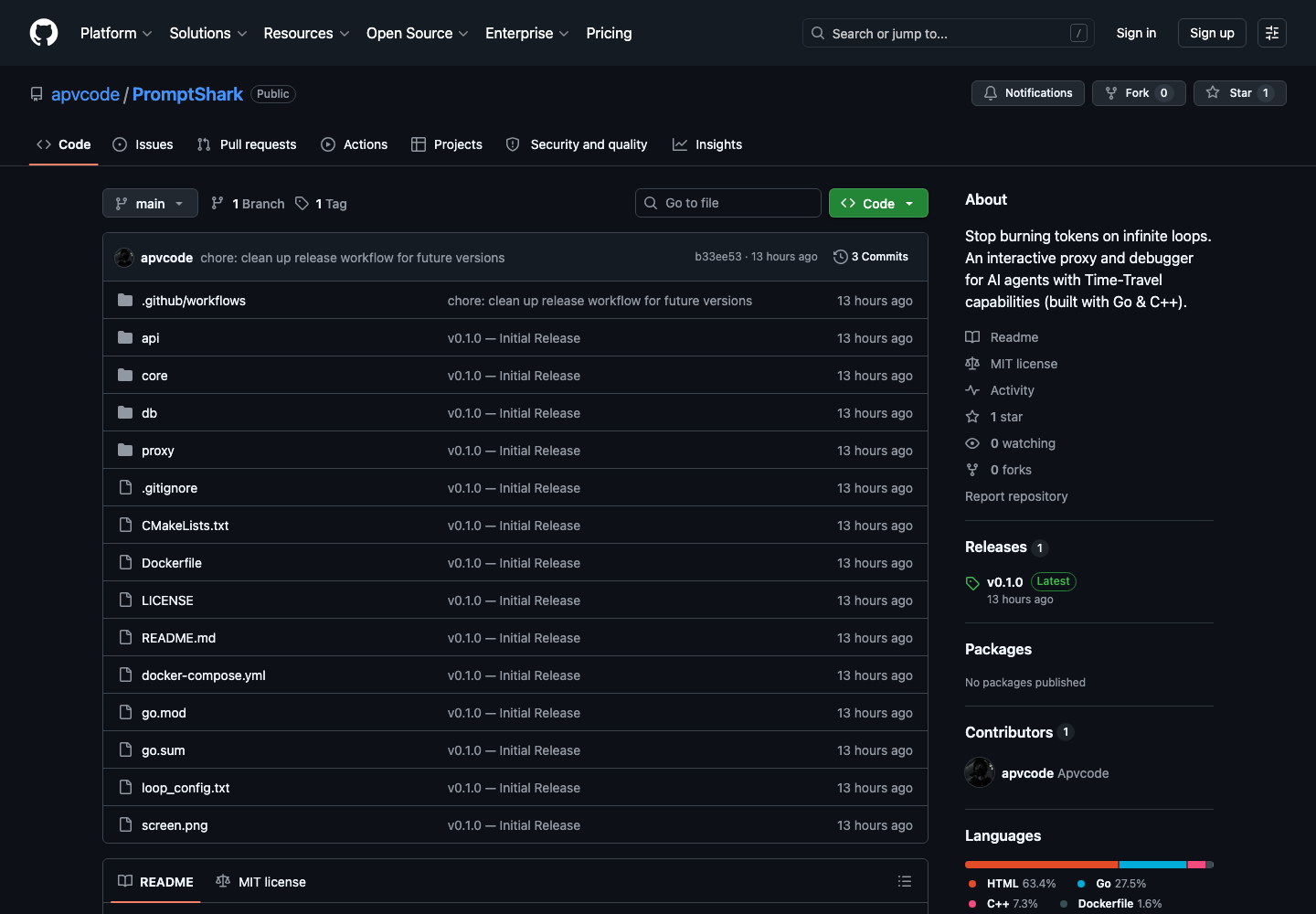
Task: Click the Sign up button
Action: (x=1212, y=33)
